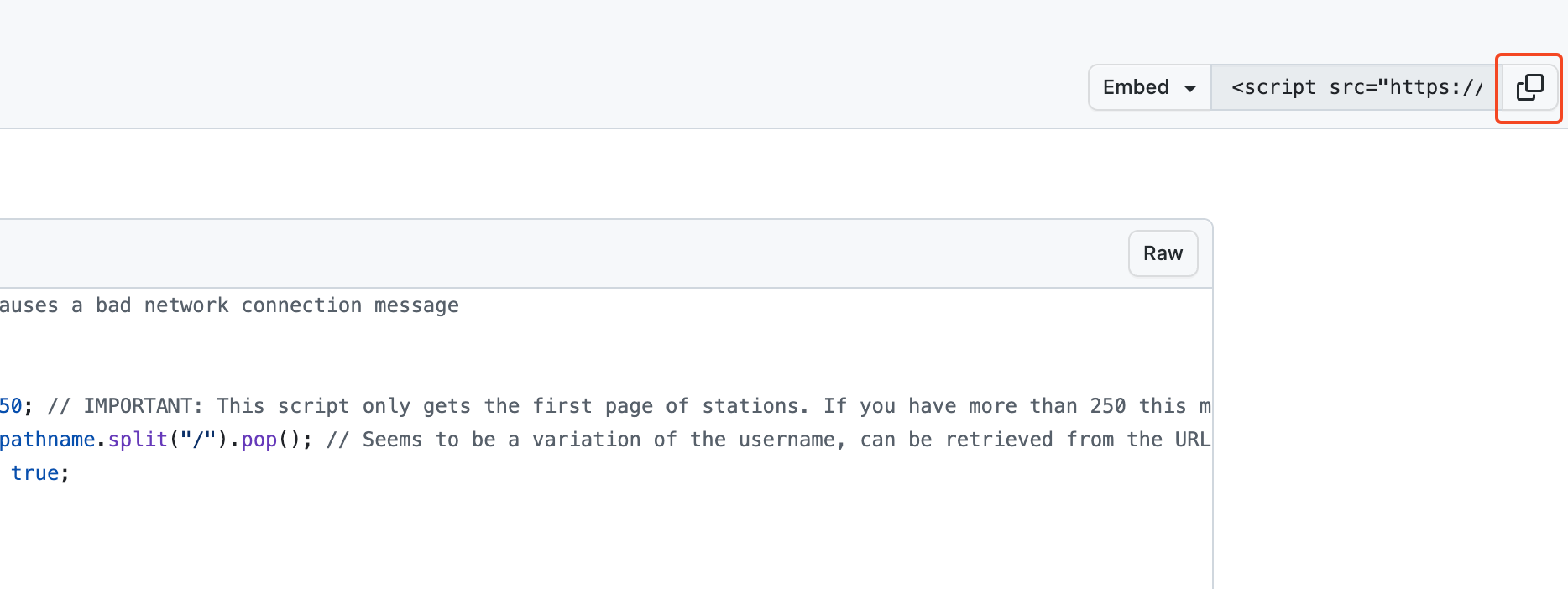1568x589 pixels.
Task: Click the word URL in the comment
Action: click(1192, 440)
